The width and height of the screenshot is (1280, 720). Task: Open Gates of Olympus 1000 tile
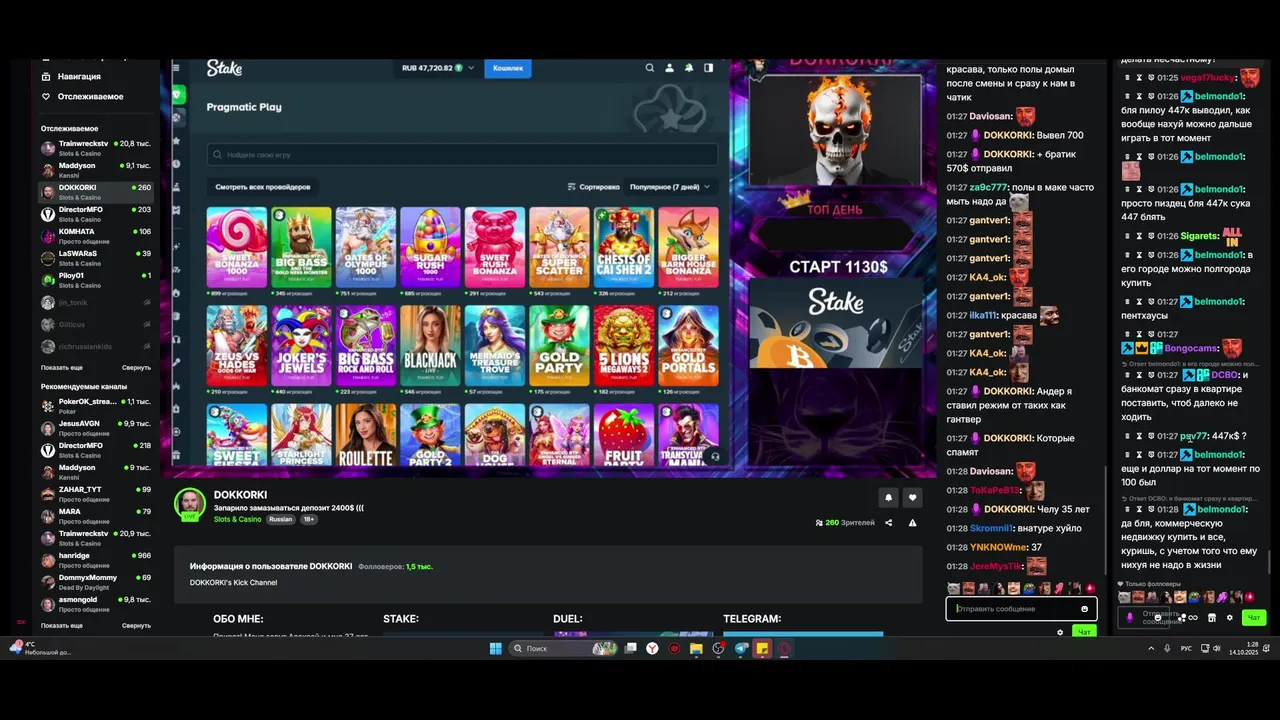click(365, 247)
